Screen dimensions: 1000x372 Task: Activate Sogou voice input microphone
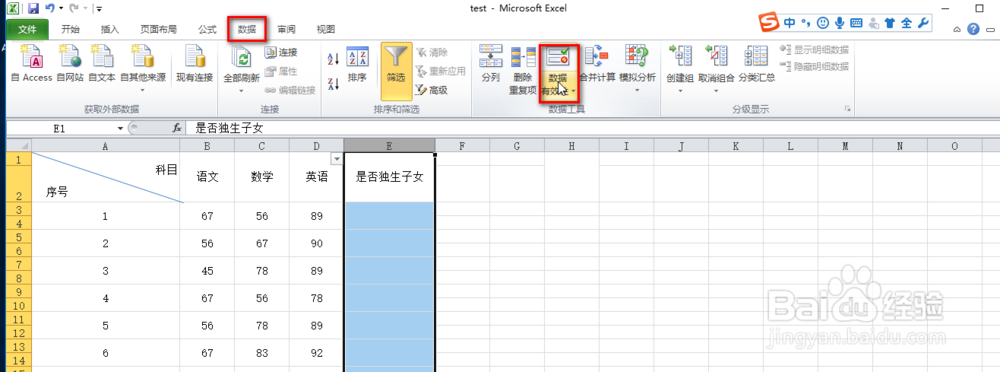coord(840,23)
